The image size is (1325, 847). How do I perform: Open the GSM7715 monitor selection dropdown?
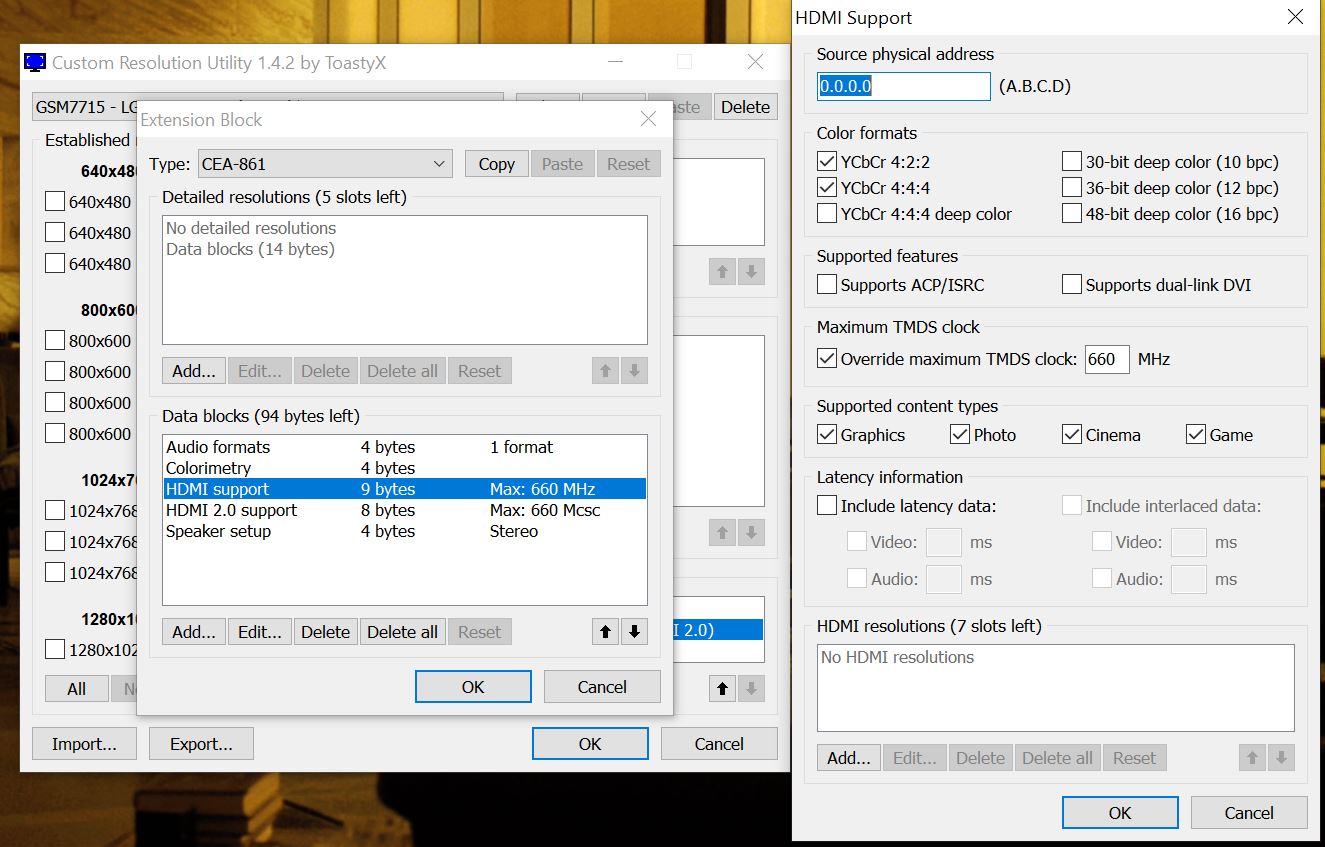coord(266,106)
